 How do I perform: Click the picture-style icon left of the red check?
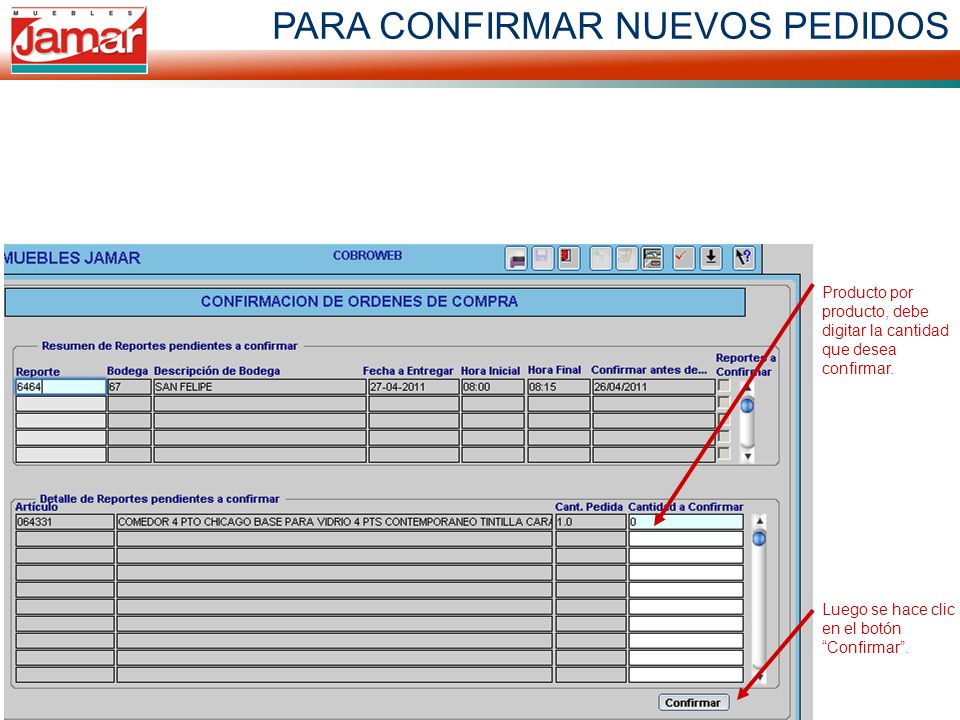click(x=652, y=258)
